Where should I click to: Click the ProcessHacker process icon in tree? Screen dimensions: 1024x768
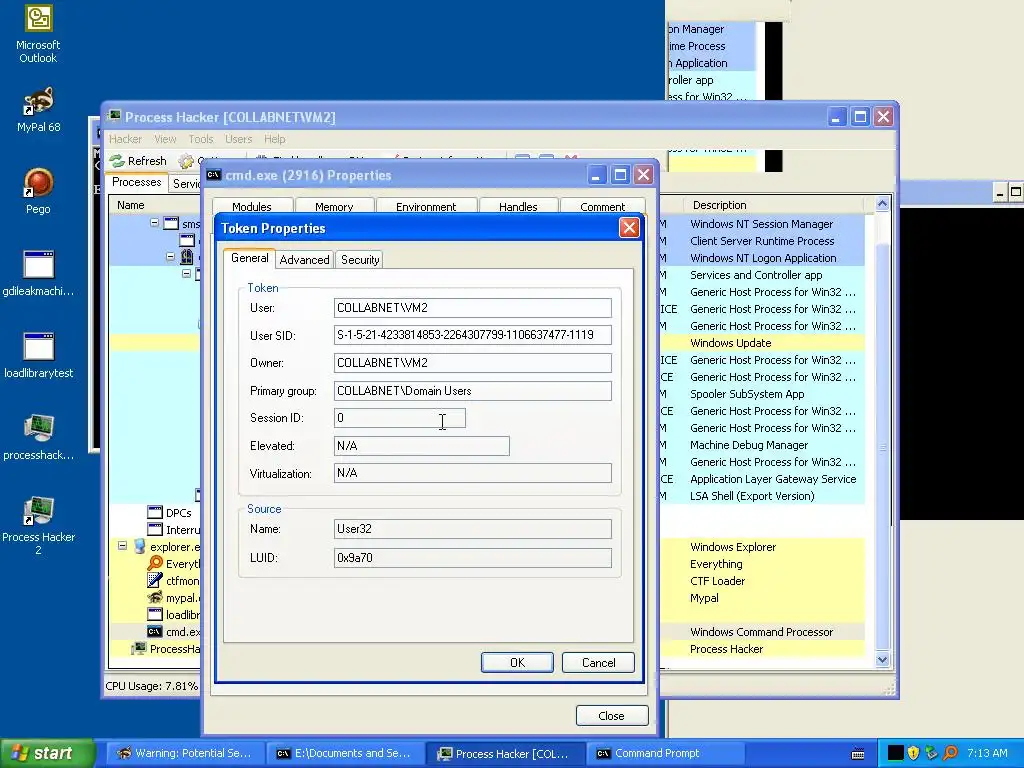[x=138, y=648]
